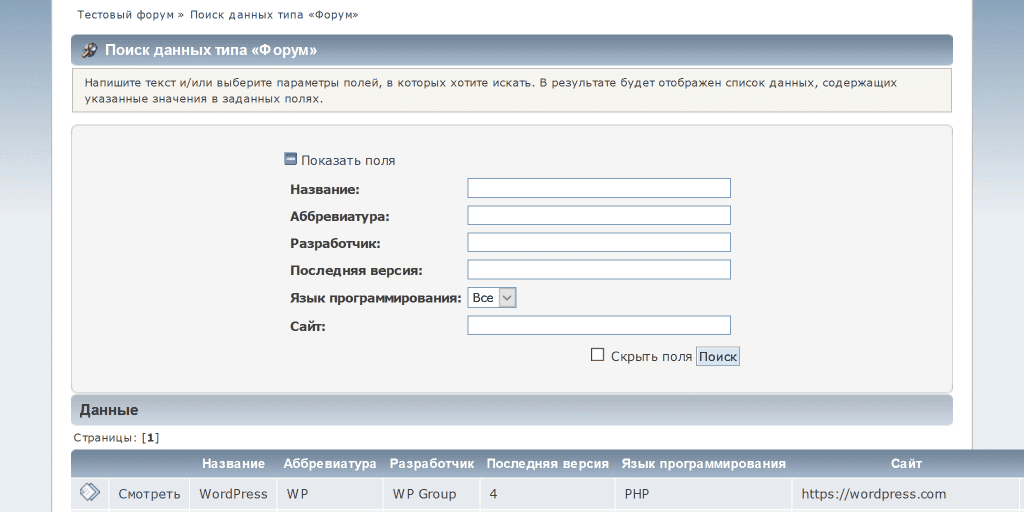Open the https://wordpress.com site cell
Image resolution: width=1024 pixels, height=512 pixels.
[x=873, y=494]
